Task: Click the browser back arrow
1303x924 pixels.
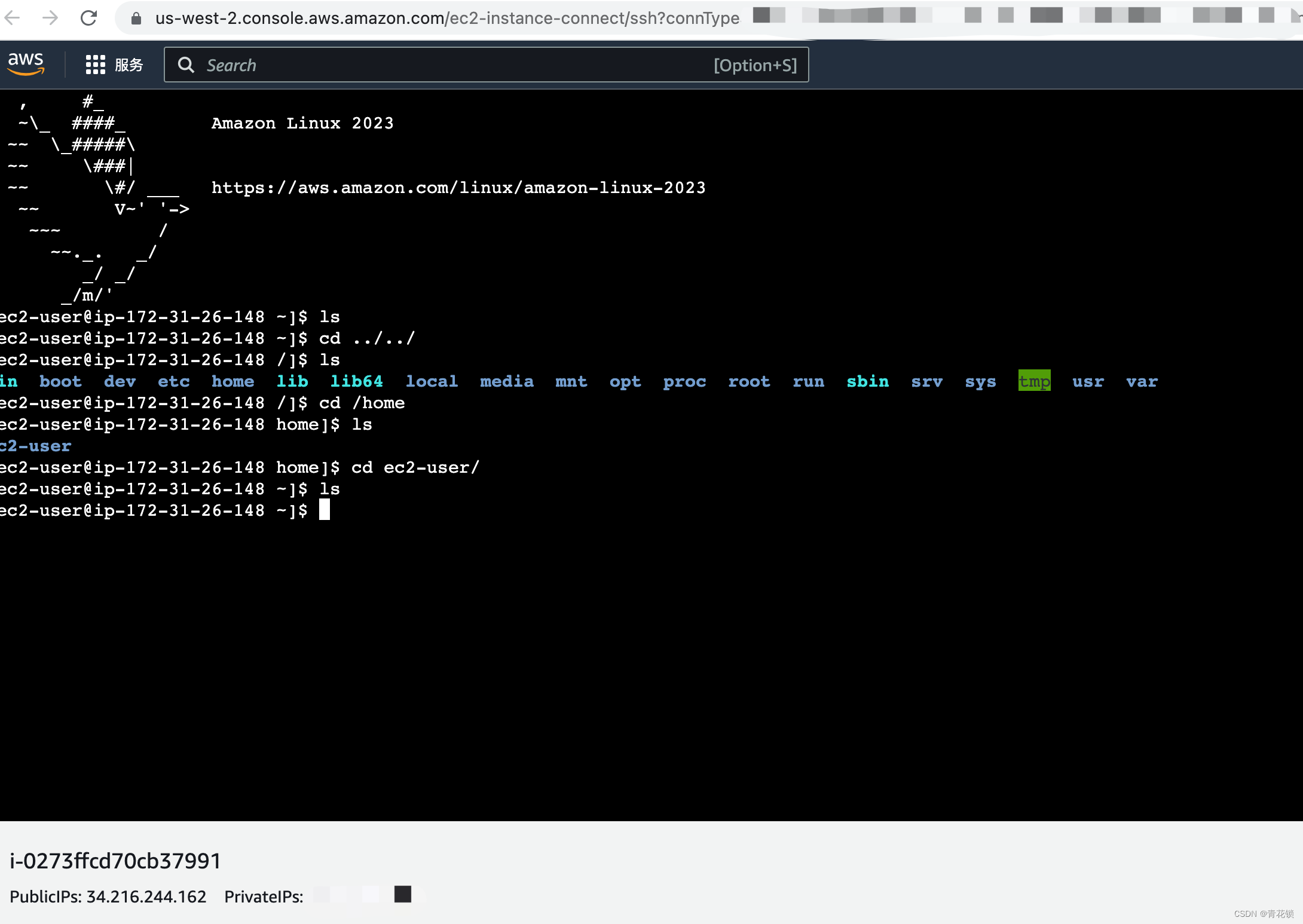Action: 12,18
